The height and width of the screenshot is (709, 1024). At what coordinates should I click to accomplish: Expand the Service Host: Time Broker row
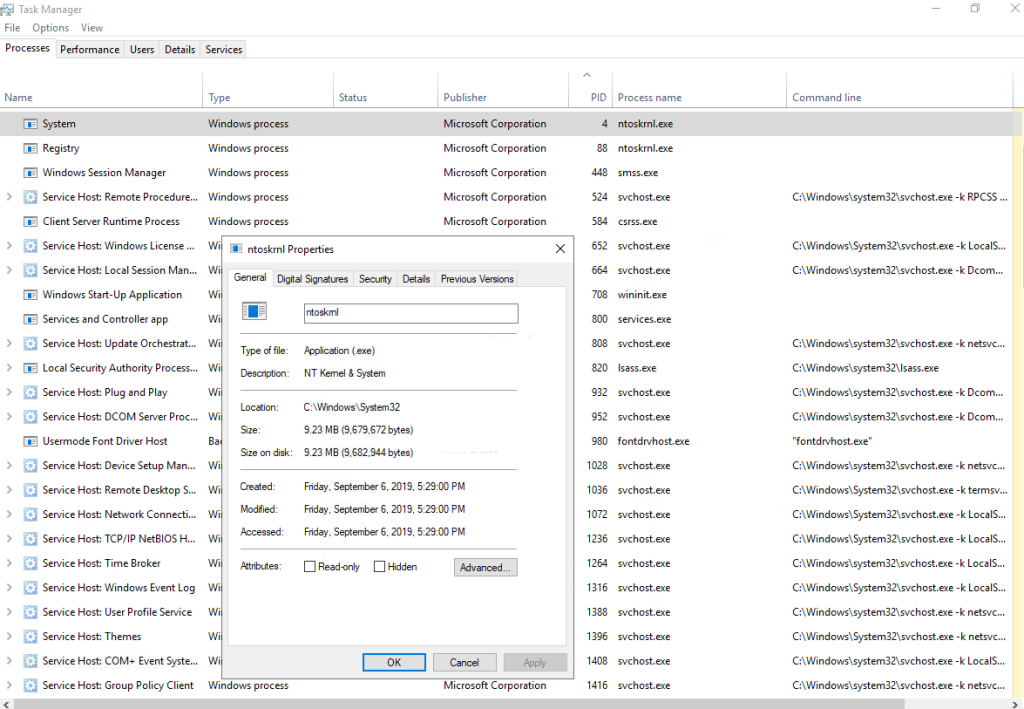click(9, 563)
